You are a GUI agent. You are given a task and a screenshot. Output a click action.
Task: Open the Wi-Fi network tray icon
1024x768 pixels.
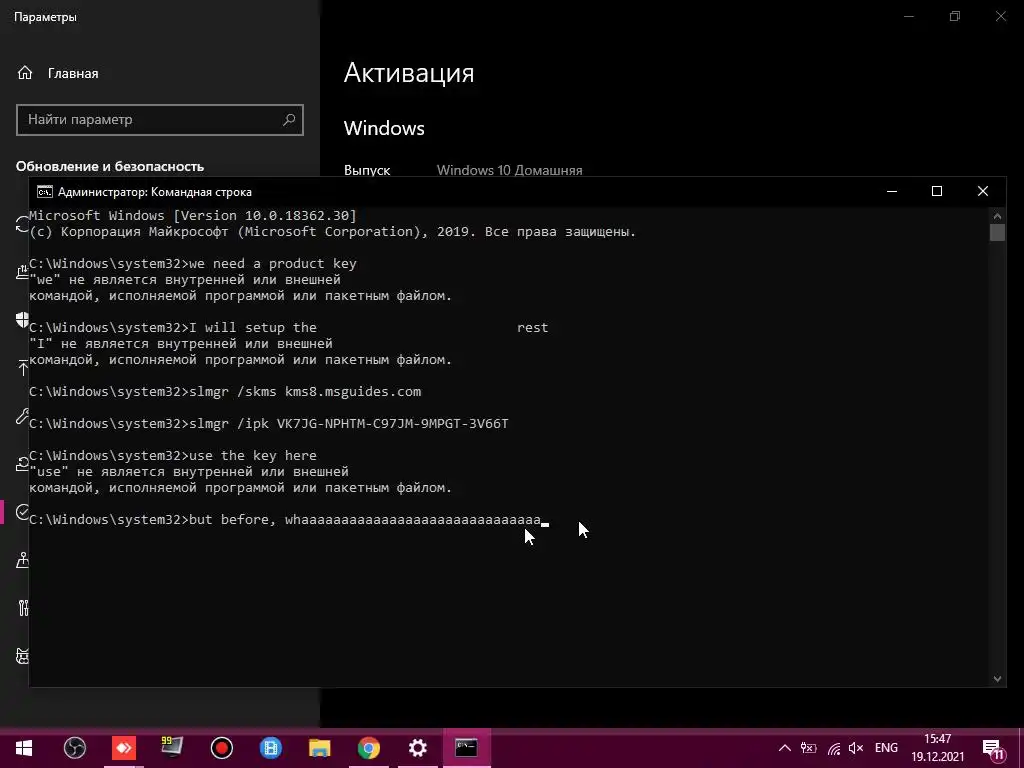834,748
